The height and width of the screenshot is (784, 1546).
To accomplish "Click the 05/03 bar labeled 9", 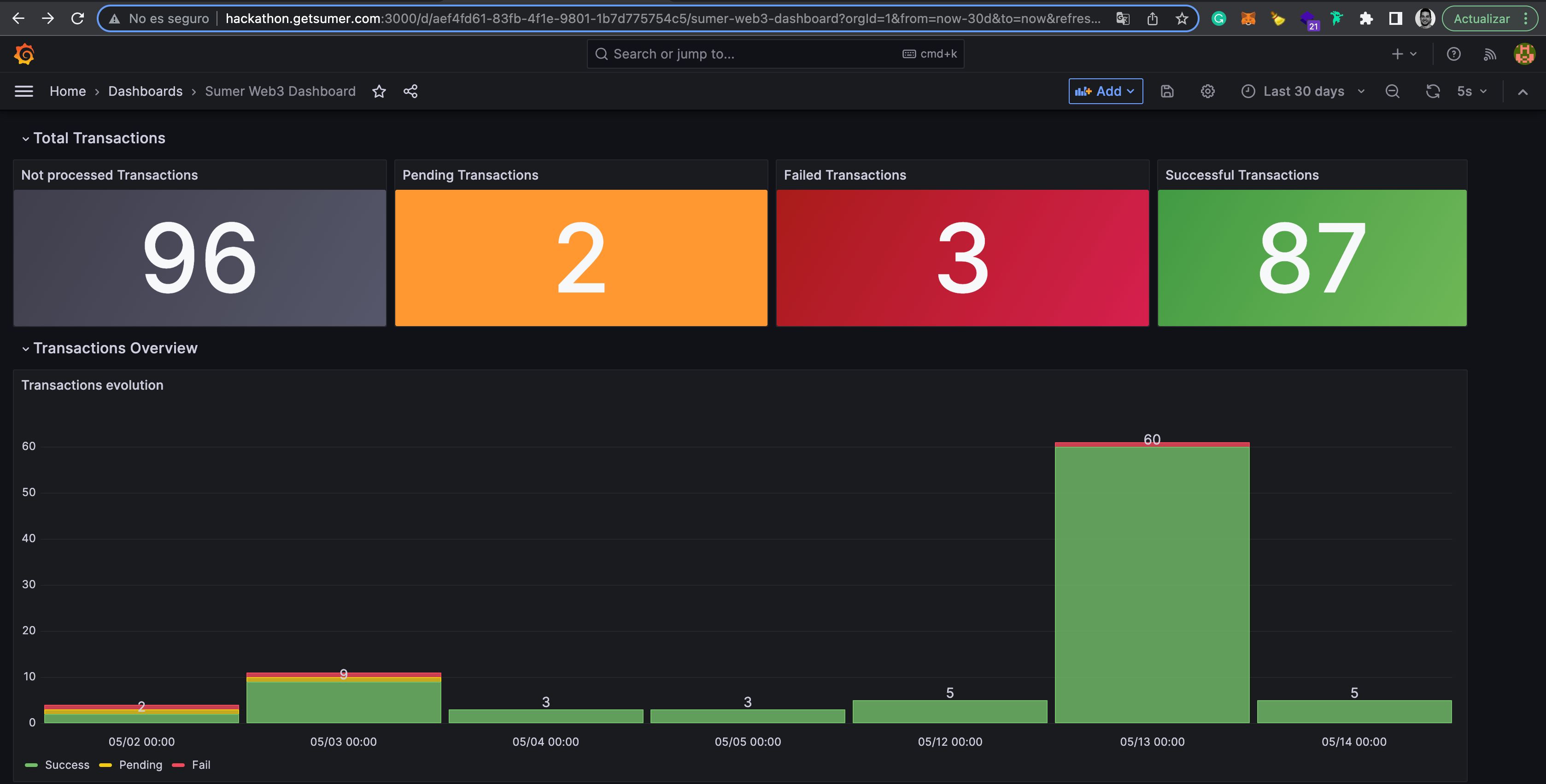I will pyautogui.click(x=343, y=697).
